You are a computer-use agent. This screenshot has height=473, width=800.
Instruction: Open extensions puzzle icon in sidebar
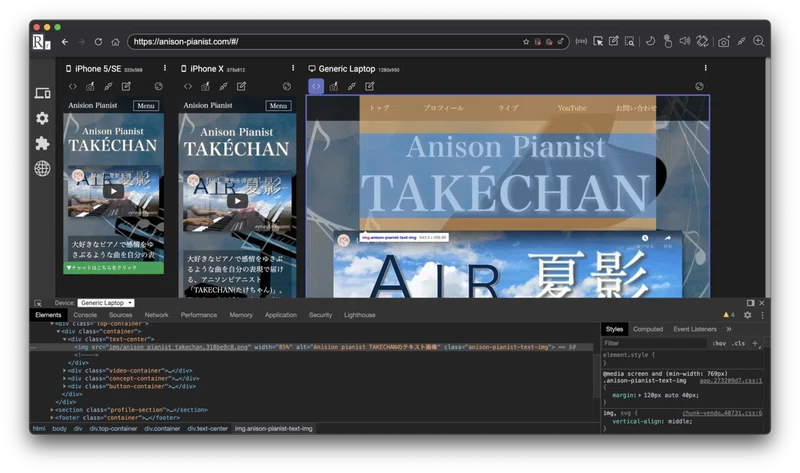coord(42,143)
